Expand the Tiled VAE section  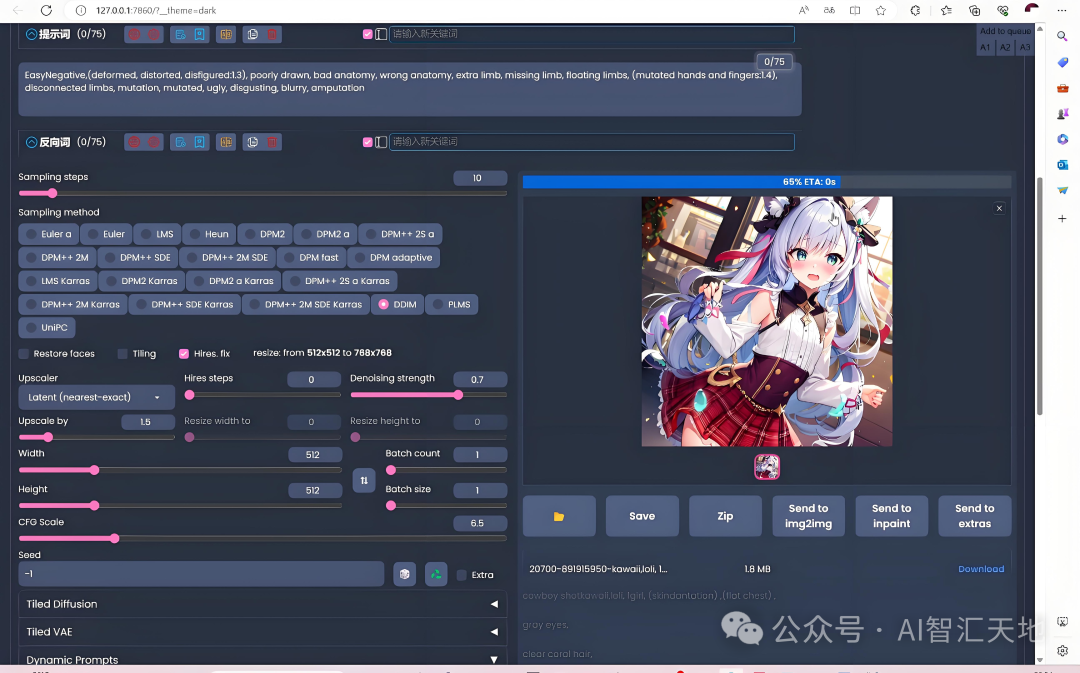pos(262,632)
